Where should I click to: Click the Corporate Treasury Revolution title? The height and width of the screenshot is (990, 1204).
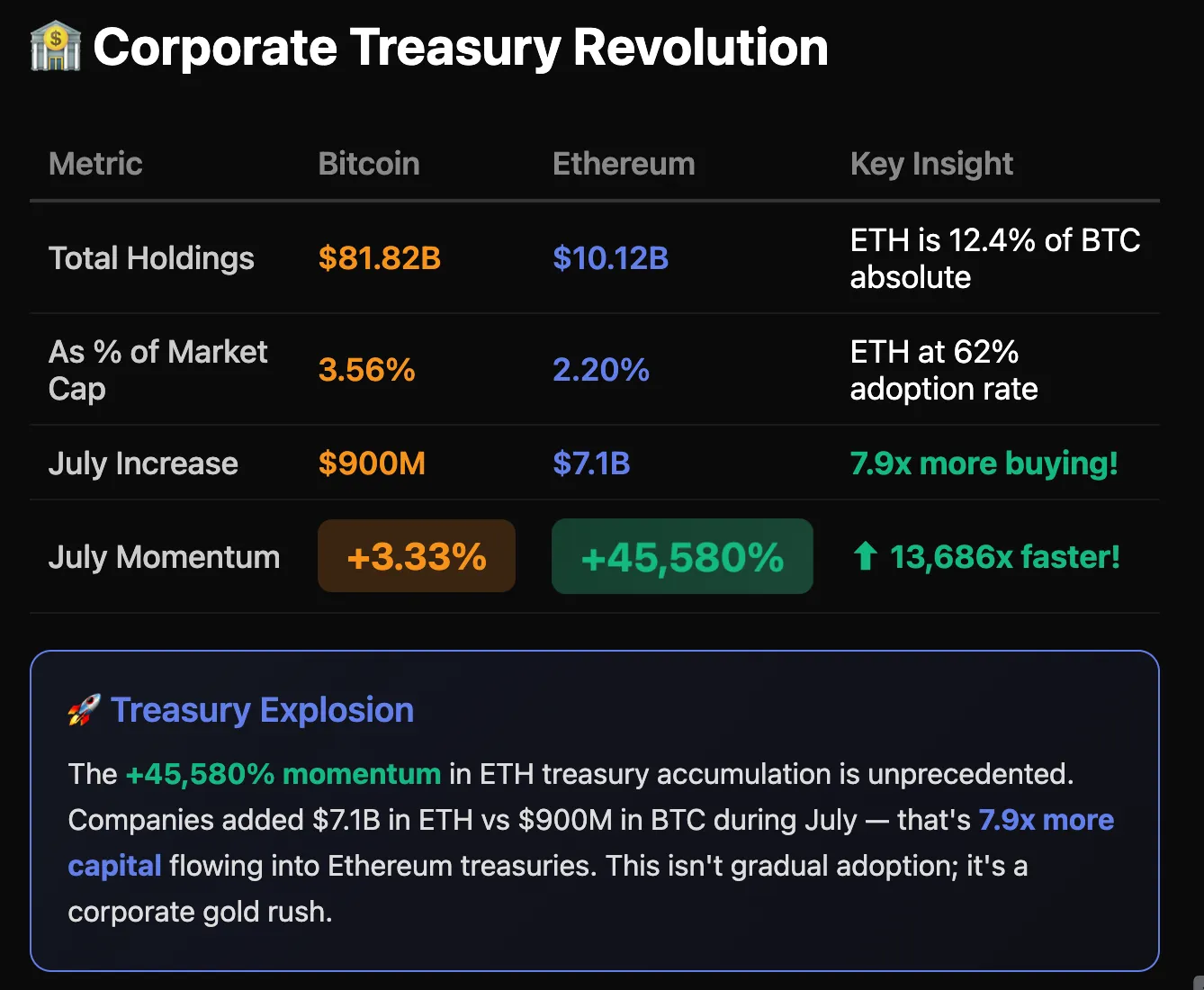460,47
